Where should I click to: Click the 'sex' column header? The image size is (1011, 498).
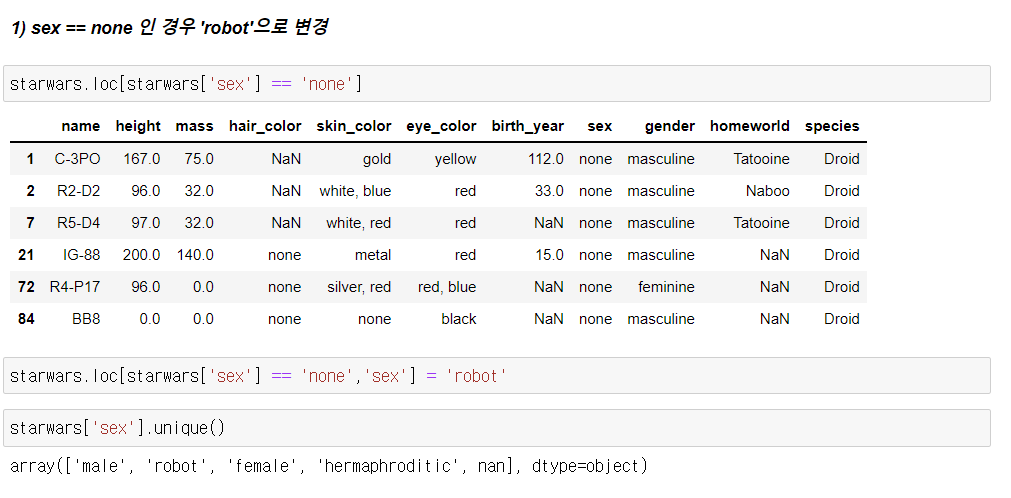pyautogui.click(x=600, y=126)
